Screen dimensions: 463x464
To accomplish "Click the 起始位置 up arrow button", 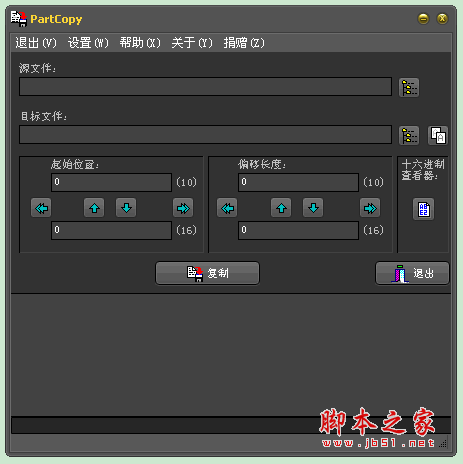I will pos(94,208).
